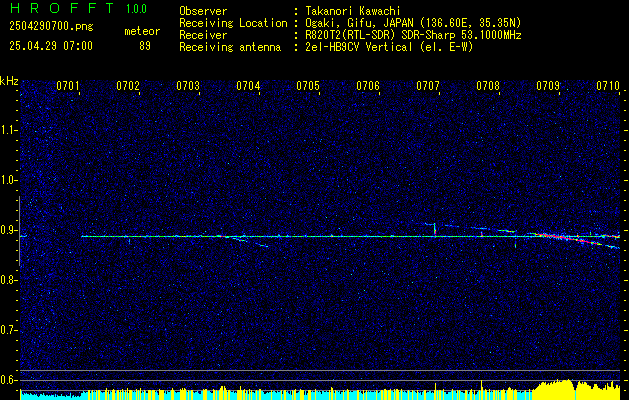Click the 1.1 kHz axis label
Screen dimensions: 629x400
(8, 130)
